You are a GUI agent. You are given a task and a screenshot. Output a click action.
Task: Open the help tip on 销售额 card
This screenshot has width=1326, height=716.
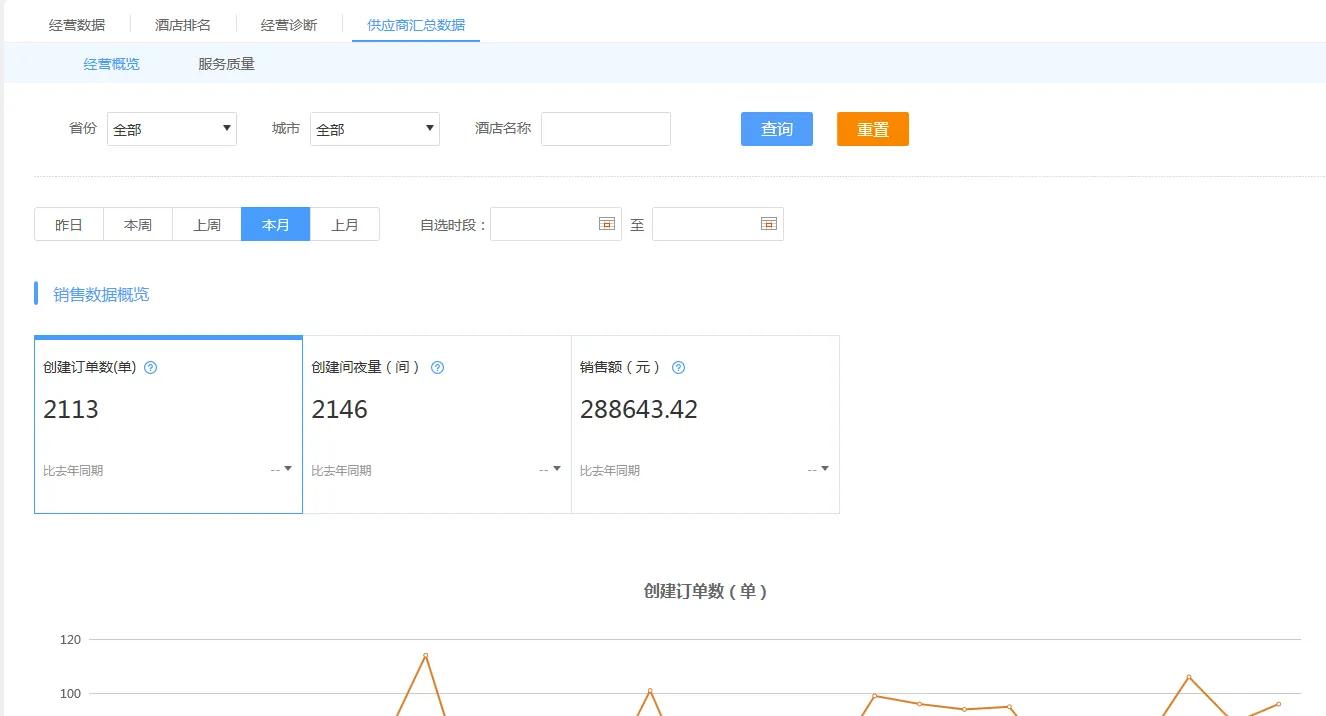click(x=677, y=367)
